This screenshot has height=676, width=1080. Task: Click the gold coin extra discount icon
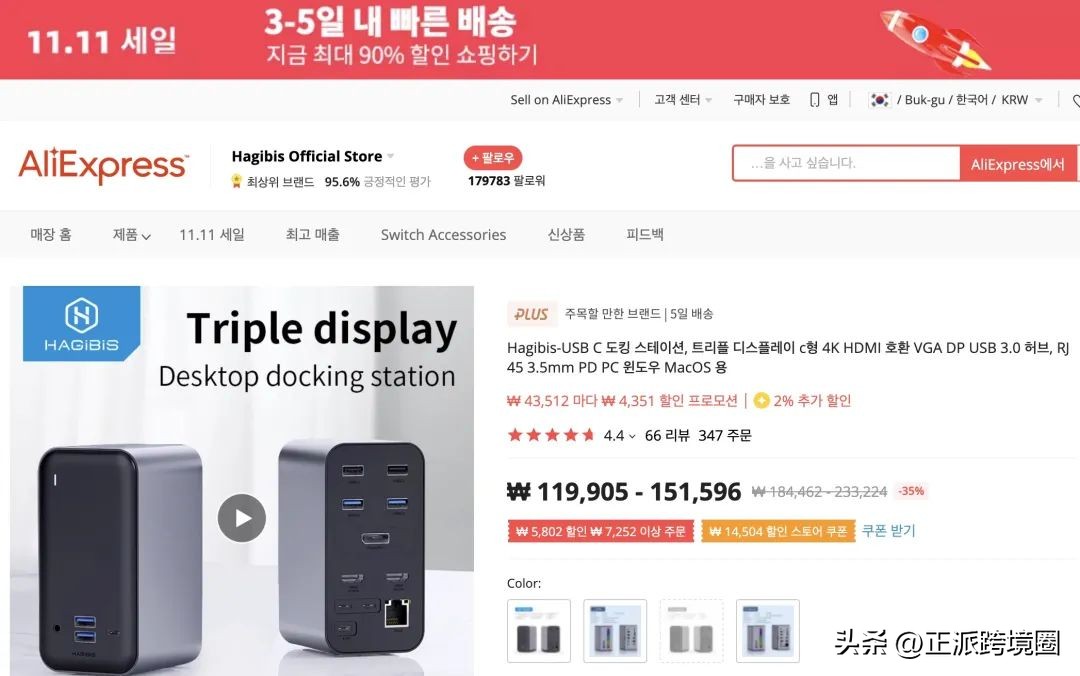coord(761,400)
